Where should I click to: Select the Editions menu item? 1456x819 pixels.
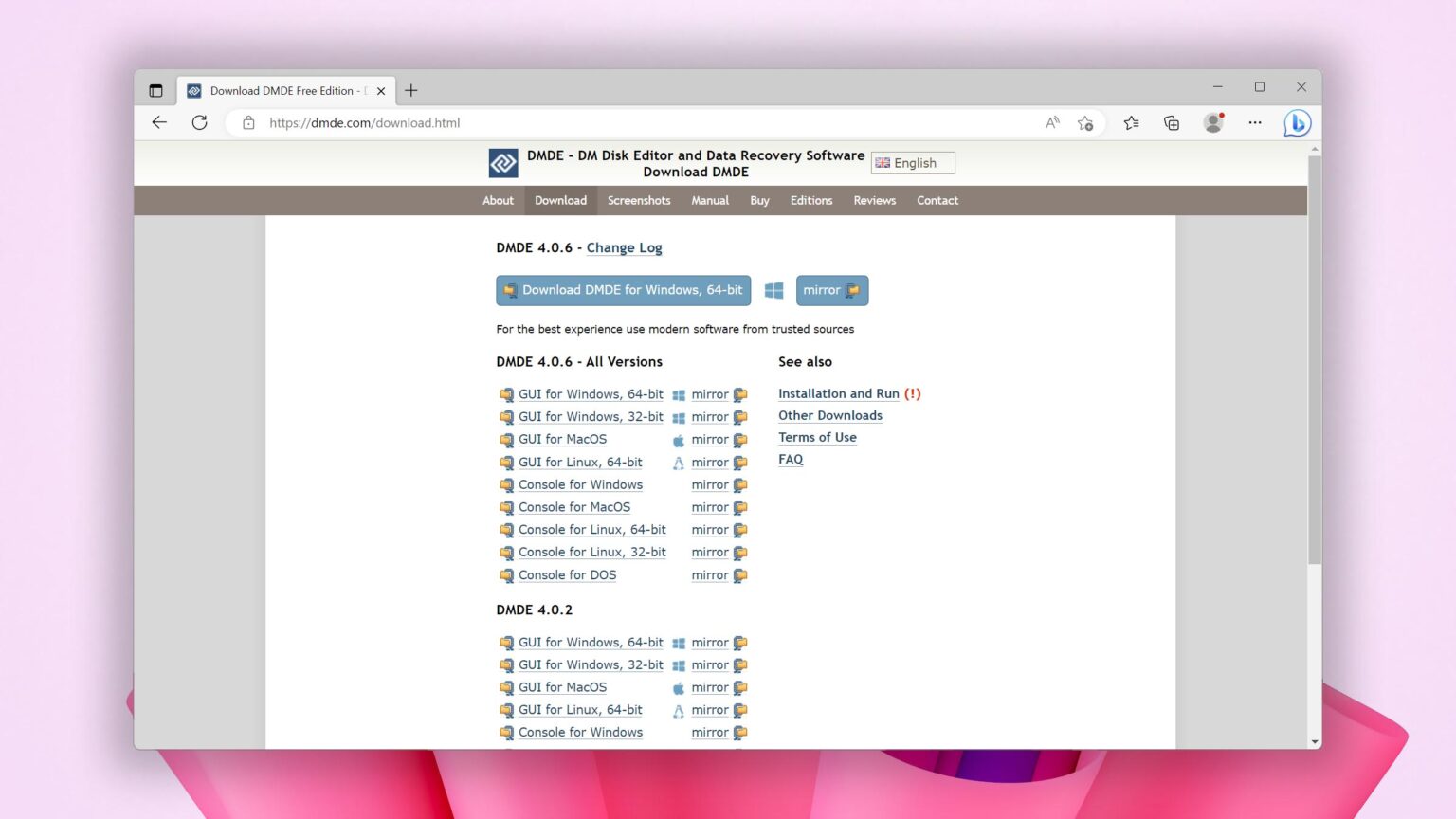click(x=810, y=200)
